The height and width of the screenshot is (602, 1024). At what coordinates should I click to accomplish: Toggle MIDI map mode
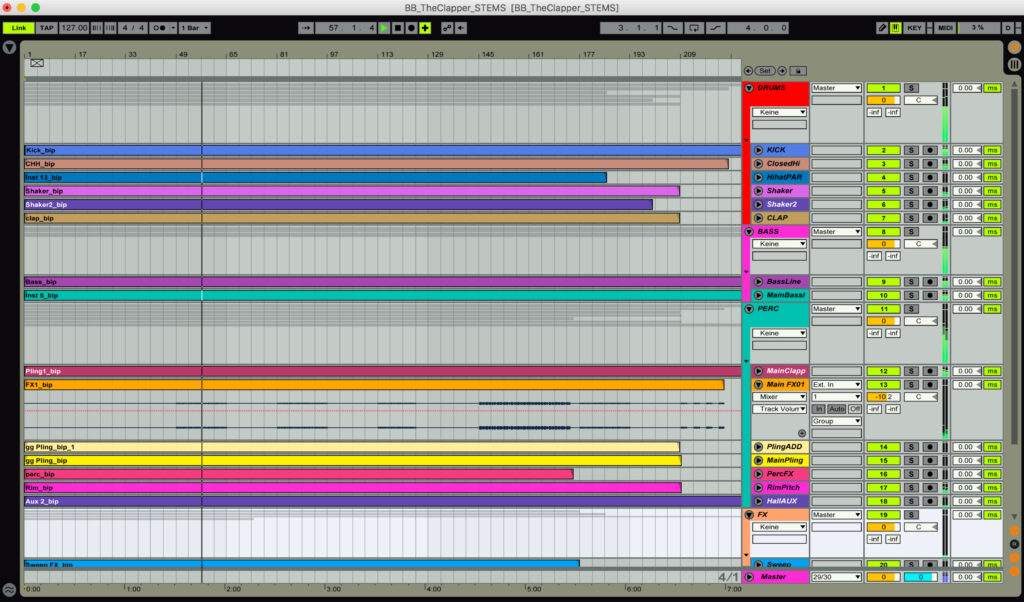pyautogui.click(x=945, y=28)
